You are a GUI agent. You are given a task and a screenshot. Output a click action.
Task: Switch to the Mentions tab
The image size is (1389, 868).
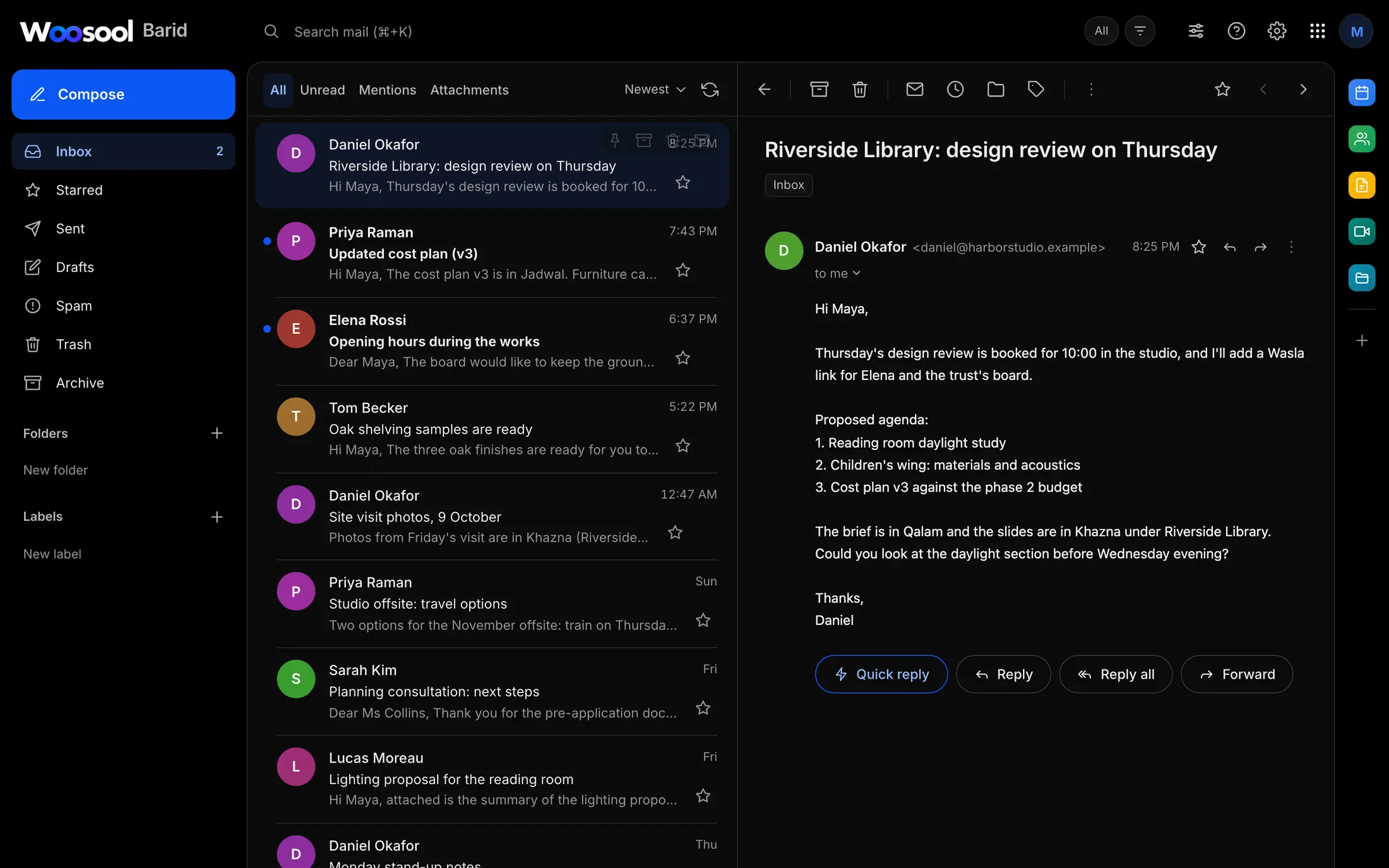[x=387, y=90]
